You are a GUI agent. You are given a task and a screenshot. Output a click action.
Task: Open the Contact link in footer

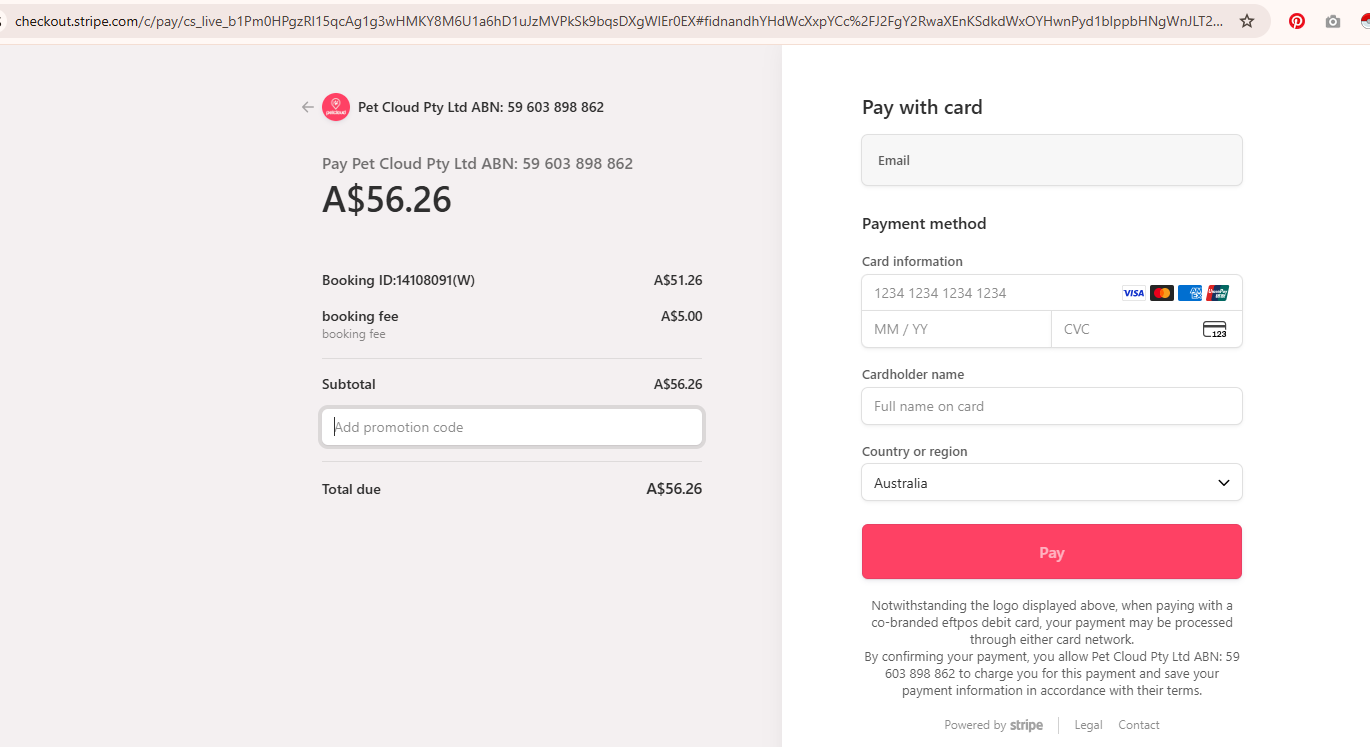pos(1139,725)
